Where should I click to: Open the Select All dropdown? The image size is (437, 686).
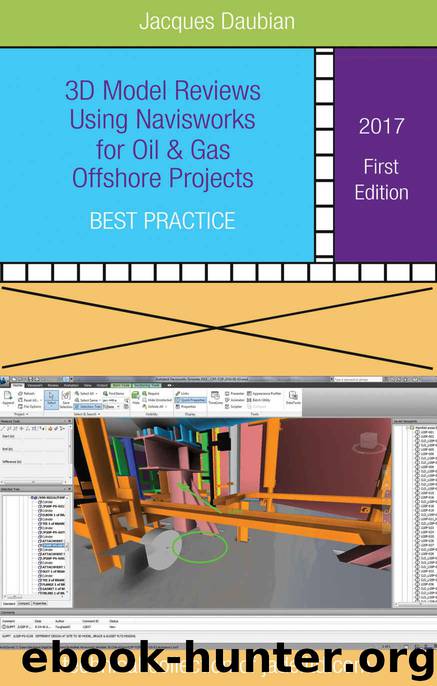[85, 394]
